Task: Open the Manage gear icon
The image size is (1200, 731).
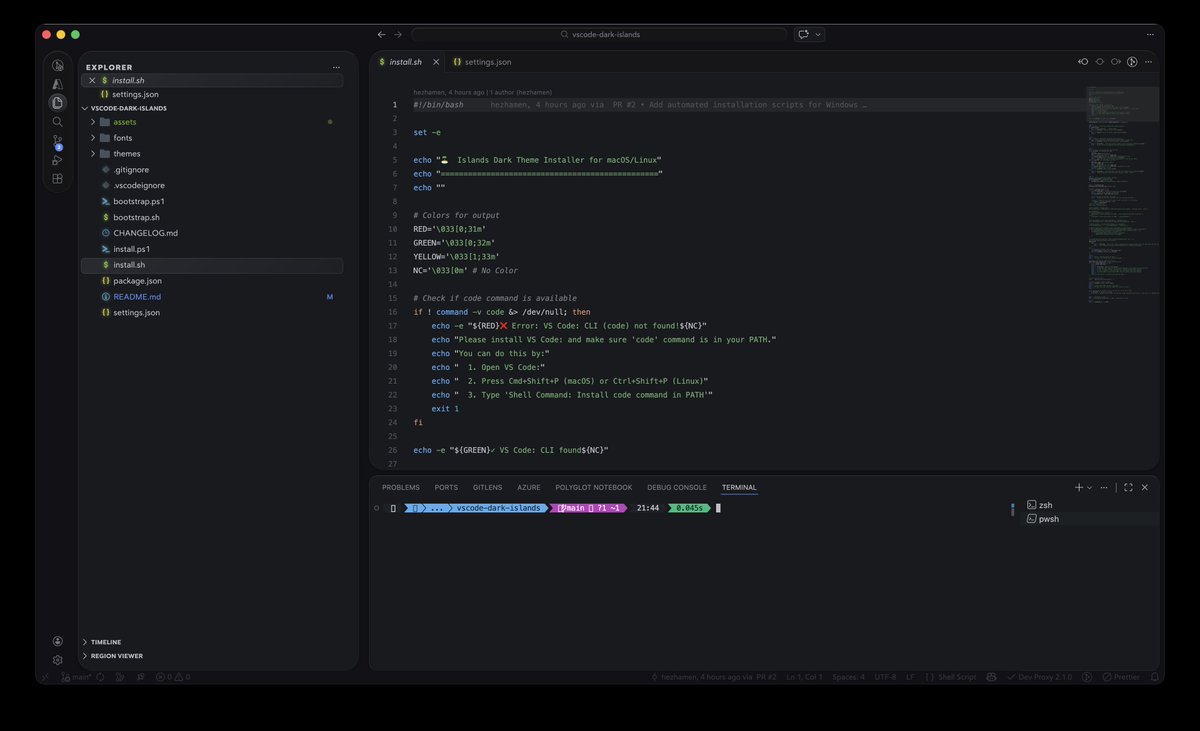Action: pos(57,660)
